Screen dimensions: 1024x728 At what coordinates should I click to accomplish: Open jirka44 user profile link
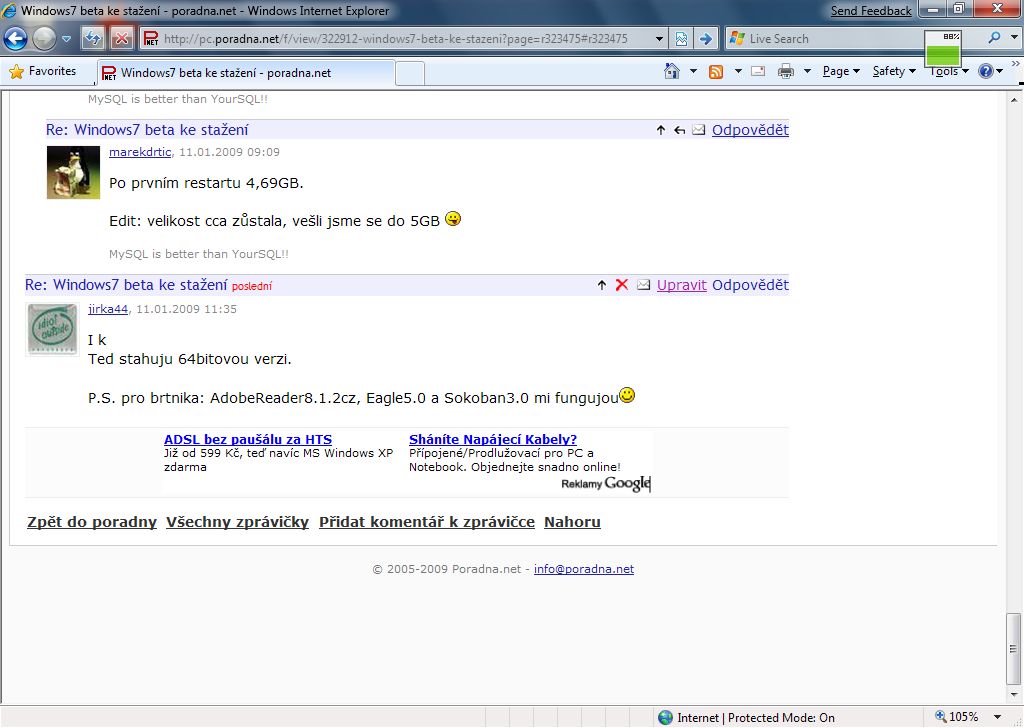pyautogui.click(x=108, y=309)
